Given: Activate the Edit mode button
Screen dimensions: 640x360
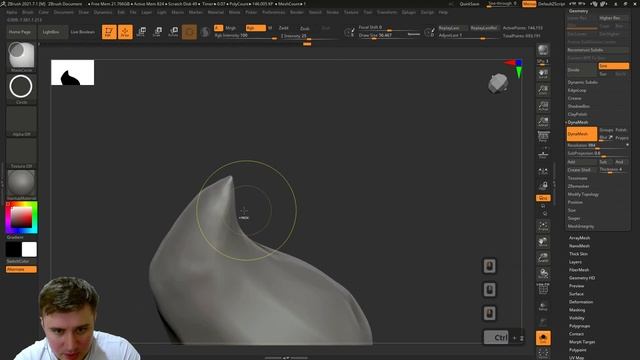Looking at the screenshot, I should [109, 32].
